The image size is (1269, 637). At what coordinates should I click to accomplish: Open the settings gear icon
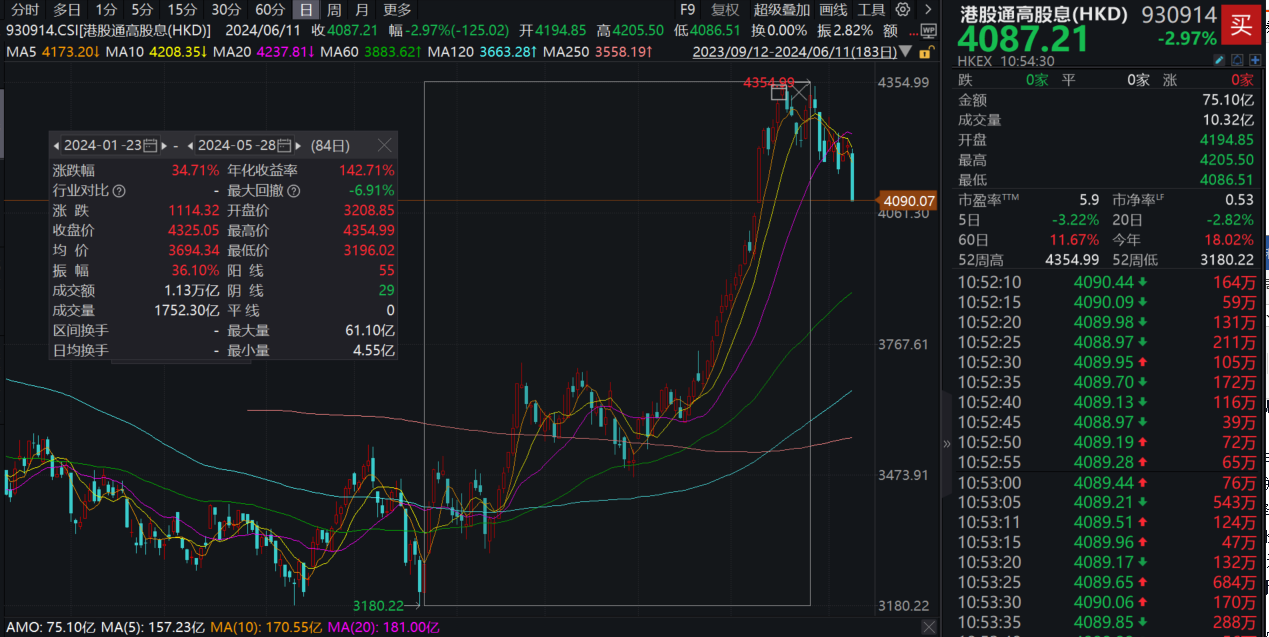(902, 10)
